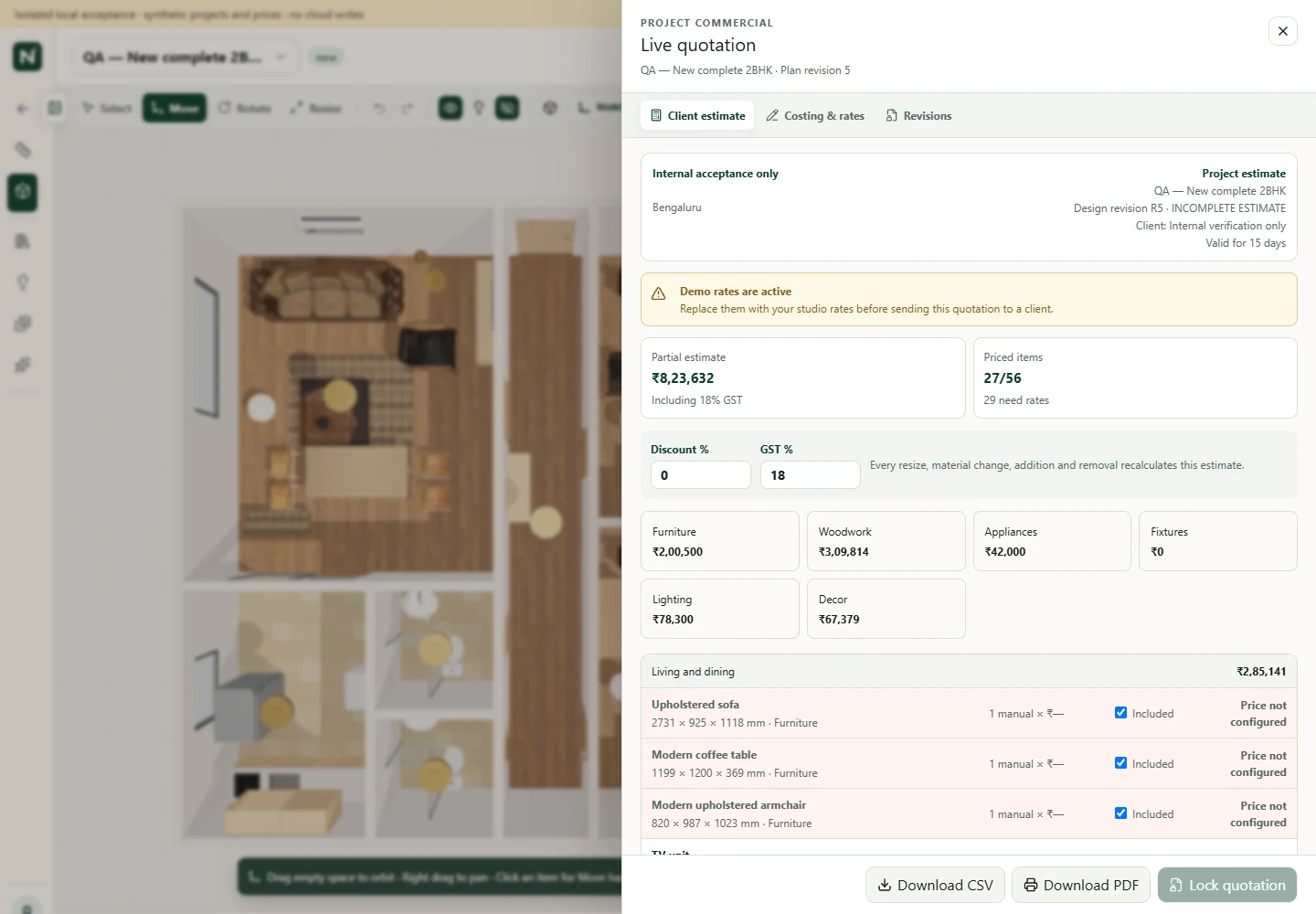
Task: Select the Decor ₹67,379 category card
Action: click(x=886, y=609)
